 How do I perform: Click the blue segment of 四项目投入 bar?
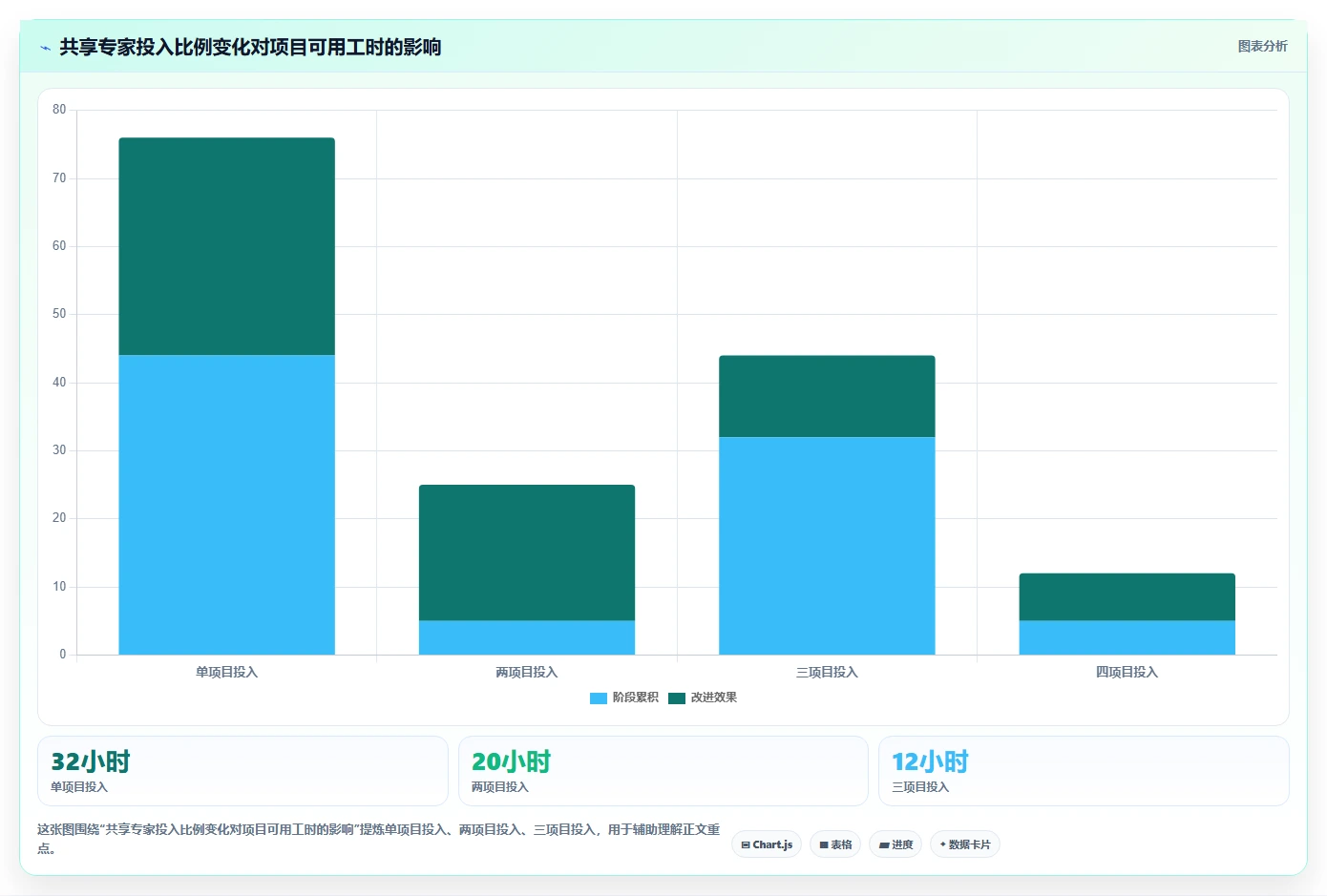point(1127,637)
